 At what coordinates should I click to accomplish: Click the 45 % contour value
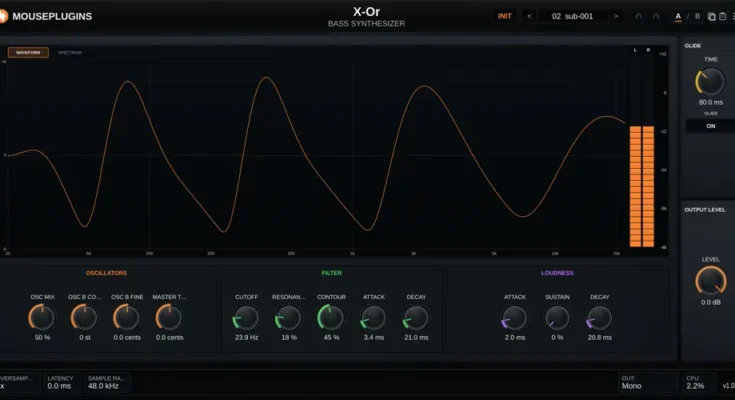[x=331, y=338]
